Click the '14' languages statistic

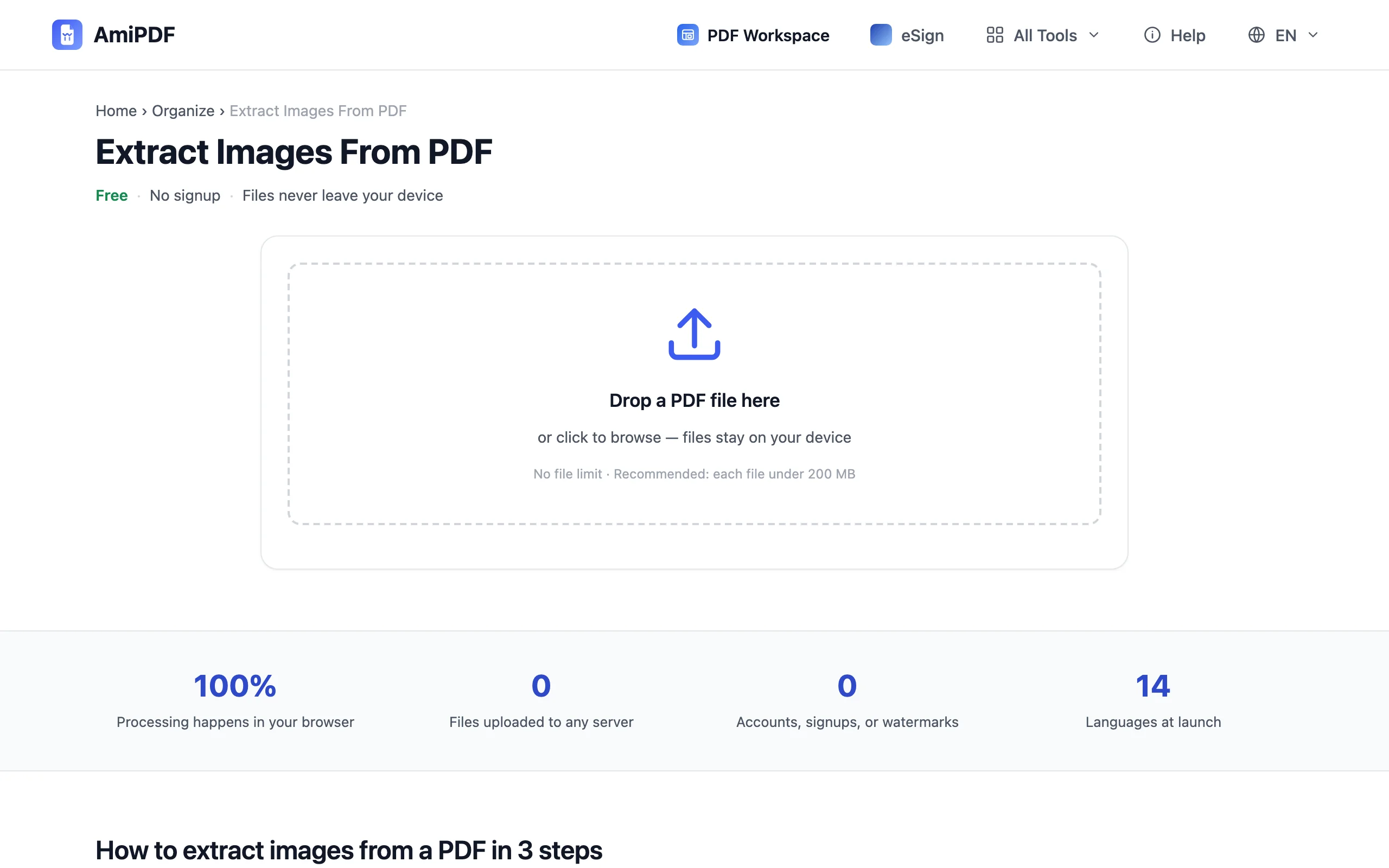click(x=1153, y=685)
